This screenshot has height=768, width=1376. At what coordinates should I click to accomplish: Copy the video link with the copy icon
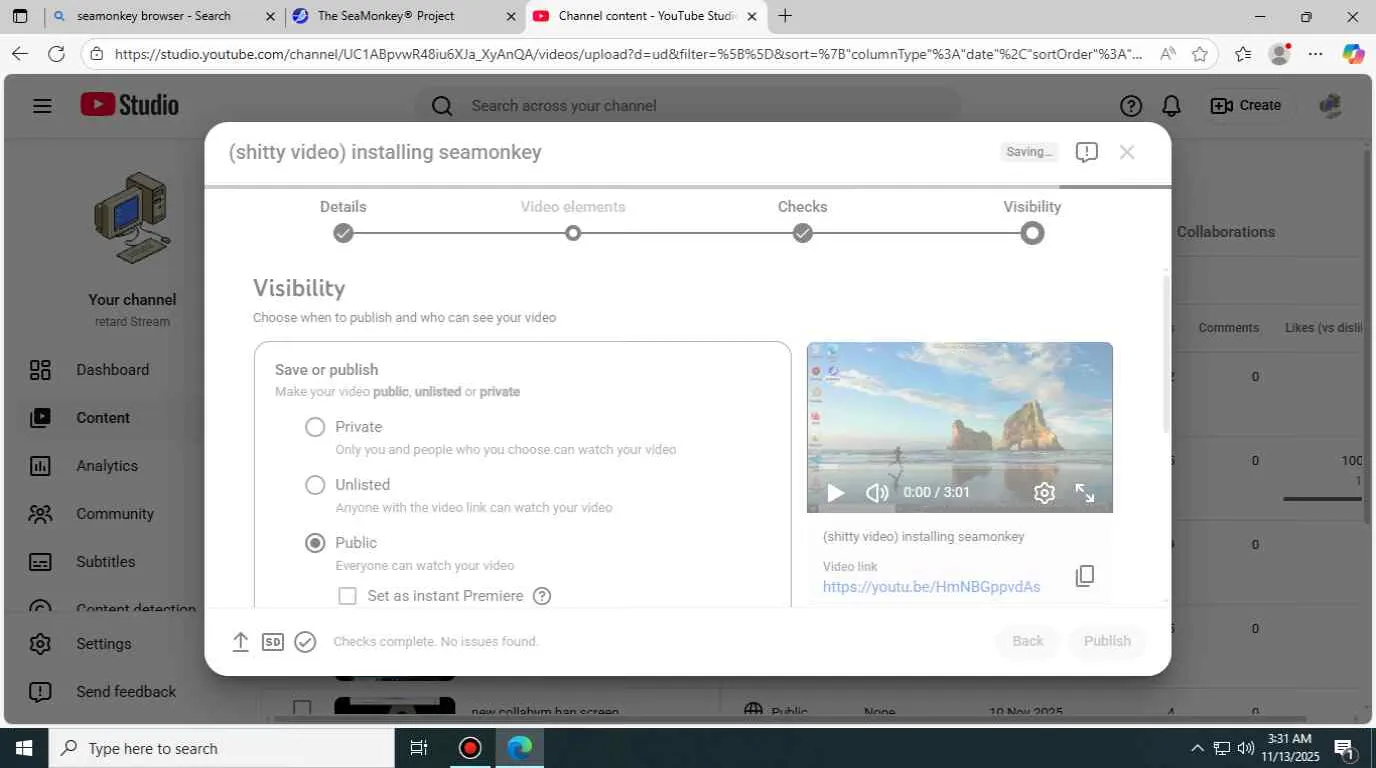point(1085,576)
